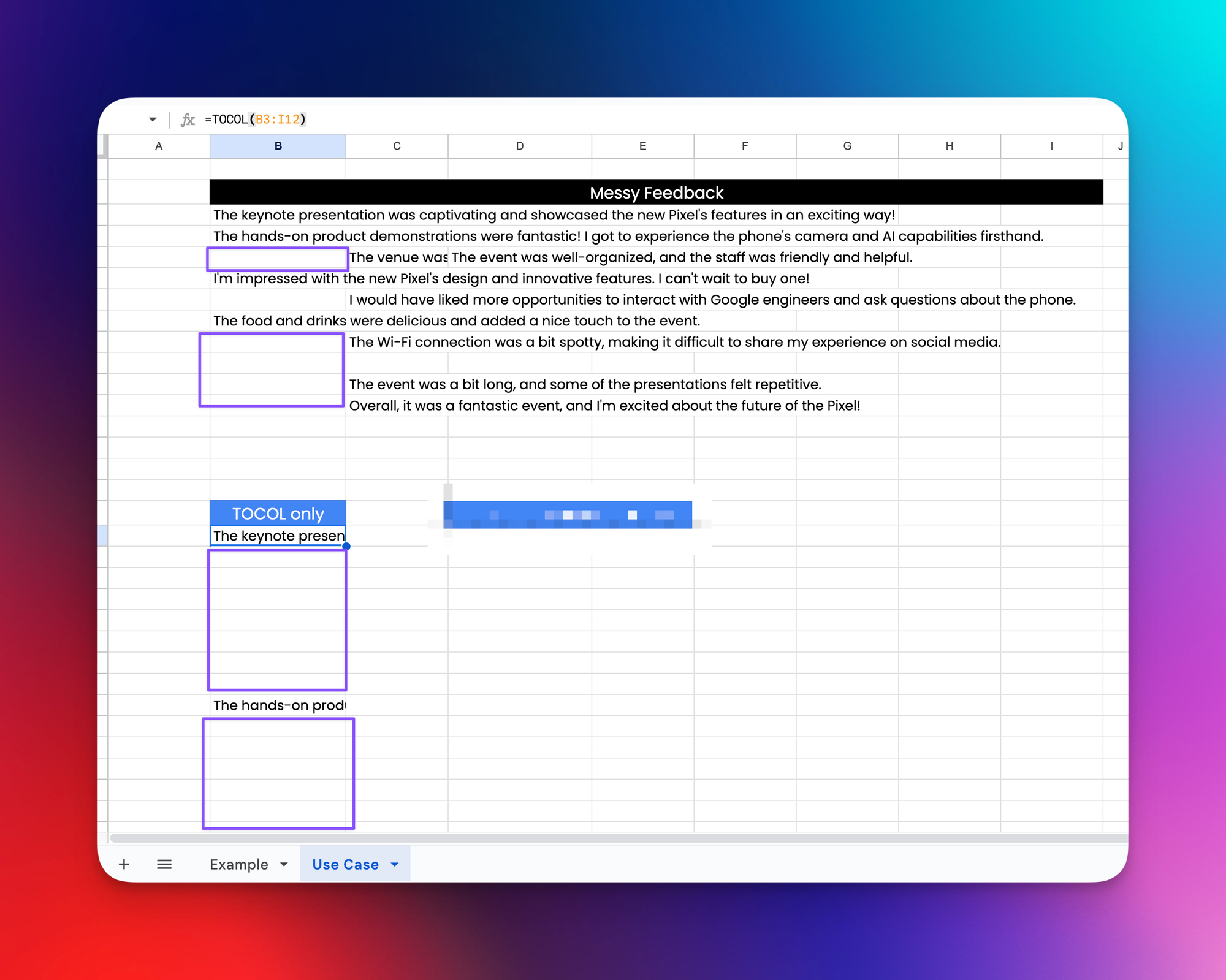1226x980 pixels.
Task: Click the keynote presentation cell under TOCOL only
Action: tap(278, 536)
